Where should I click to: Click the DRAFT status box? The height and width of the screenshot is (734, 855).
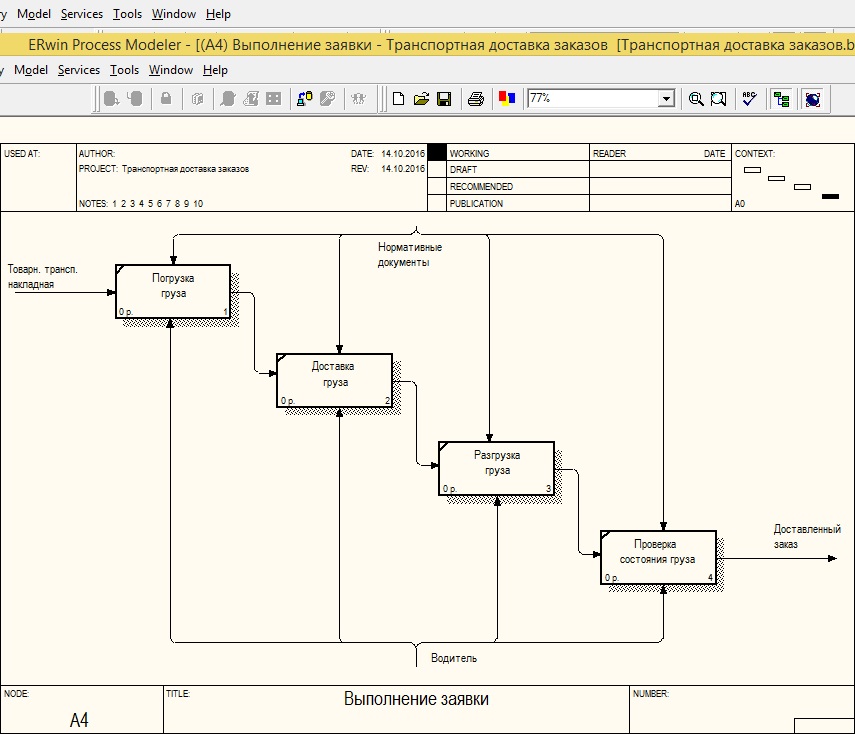pos(437,169)
